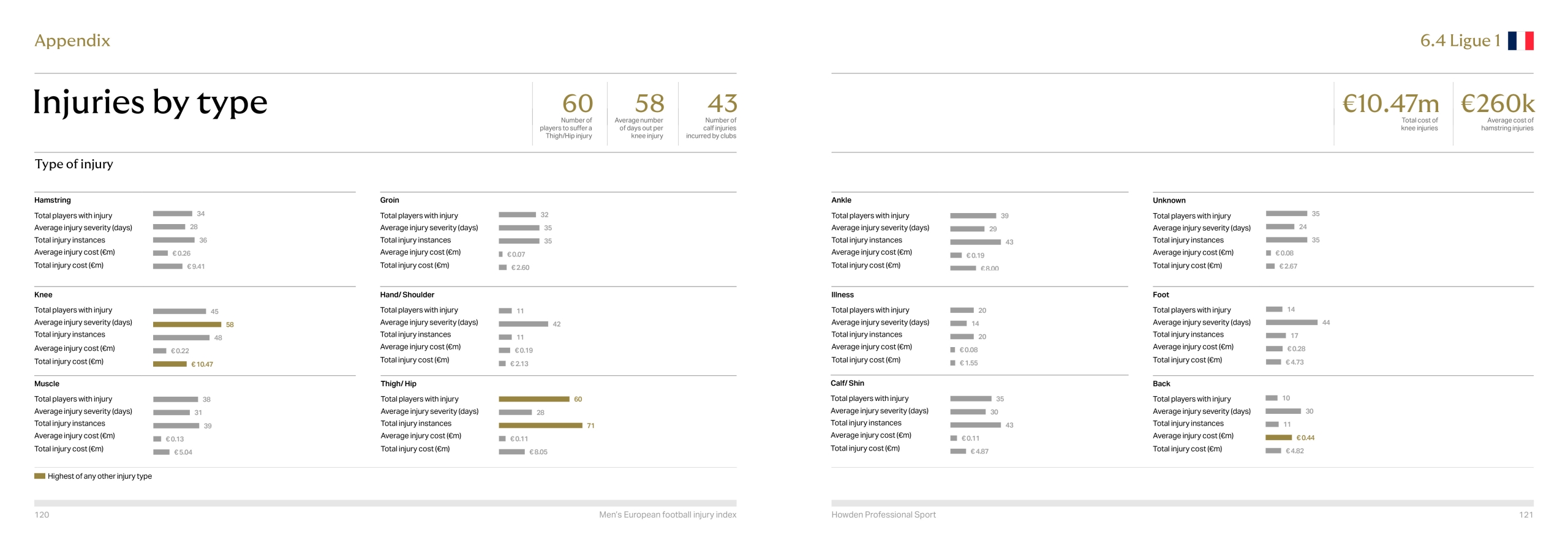Viewport: 1568px width, 554px height.
Task: Click the 60 Thigh/Hip players statistic
Action: pos(577,103)
